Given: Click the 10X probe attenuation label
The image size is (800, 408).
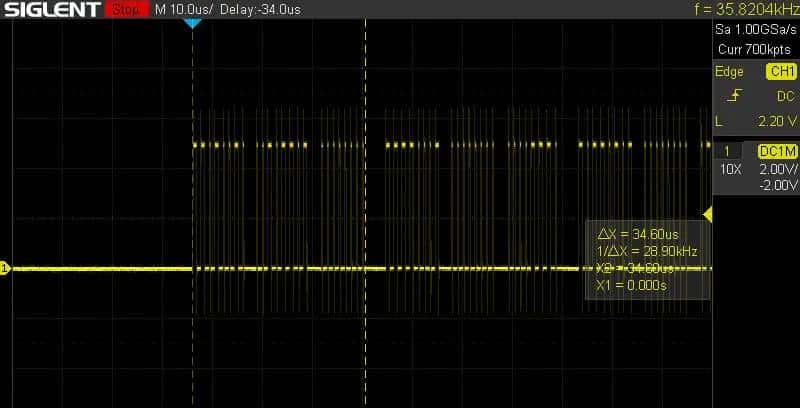Looking at the screenshot, I should (x=730, y=169).
